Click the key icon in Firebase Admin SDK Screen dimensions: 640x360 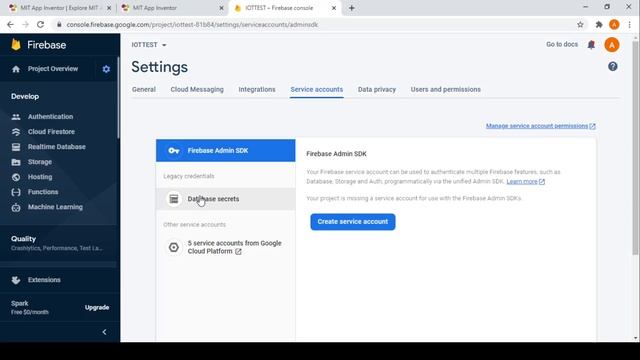tap(174, 151)
